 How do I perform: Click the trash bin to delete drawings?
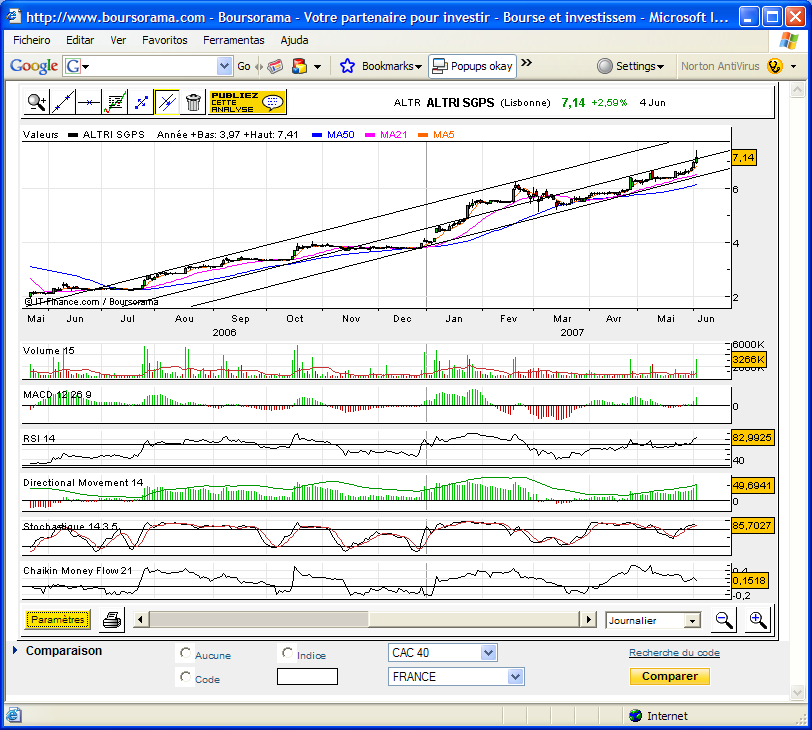[193, 102]
